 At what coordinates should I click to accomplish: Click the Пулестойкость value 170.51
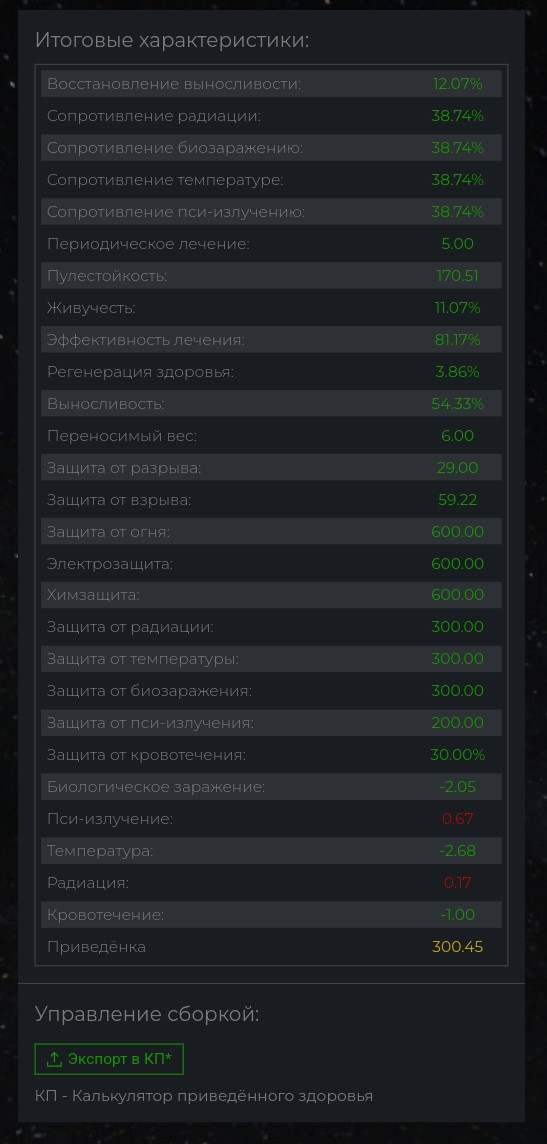point(457,276)
